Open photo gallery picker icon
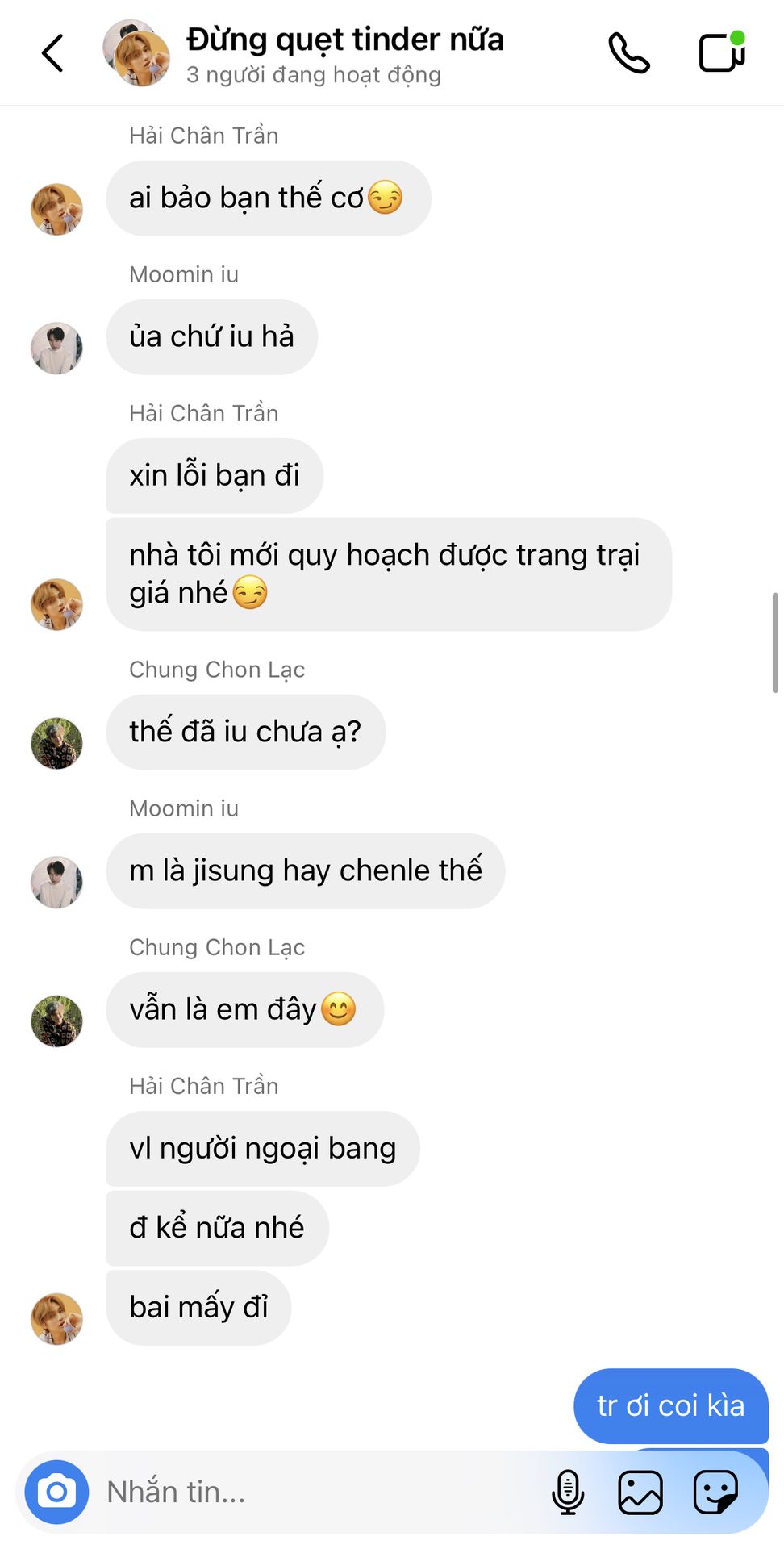Viewport: 784px width, 1549px height. [640, 1492]
